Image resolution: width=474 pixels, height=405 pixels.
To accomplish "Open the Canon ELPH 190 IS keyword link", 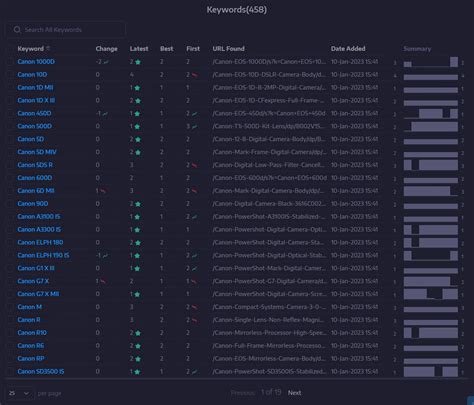I will (43, 255).
